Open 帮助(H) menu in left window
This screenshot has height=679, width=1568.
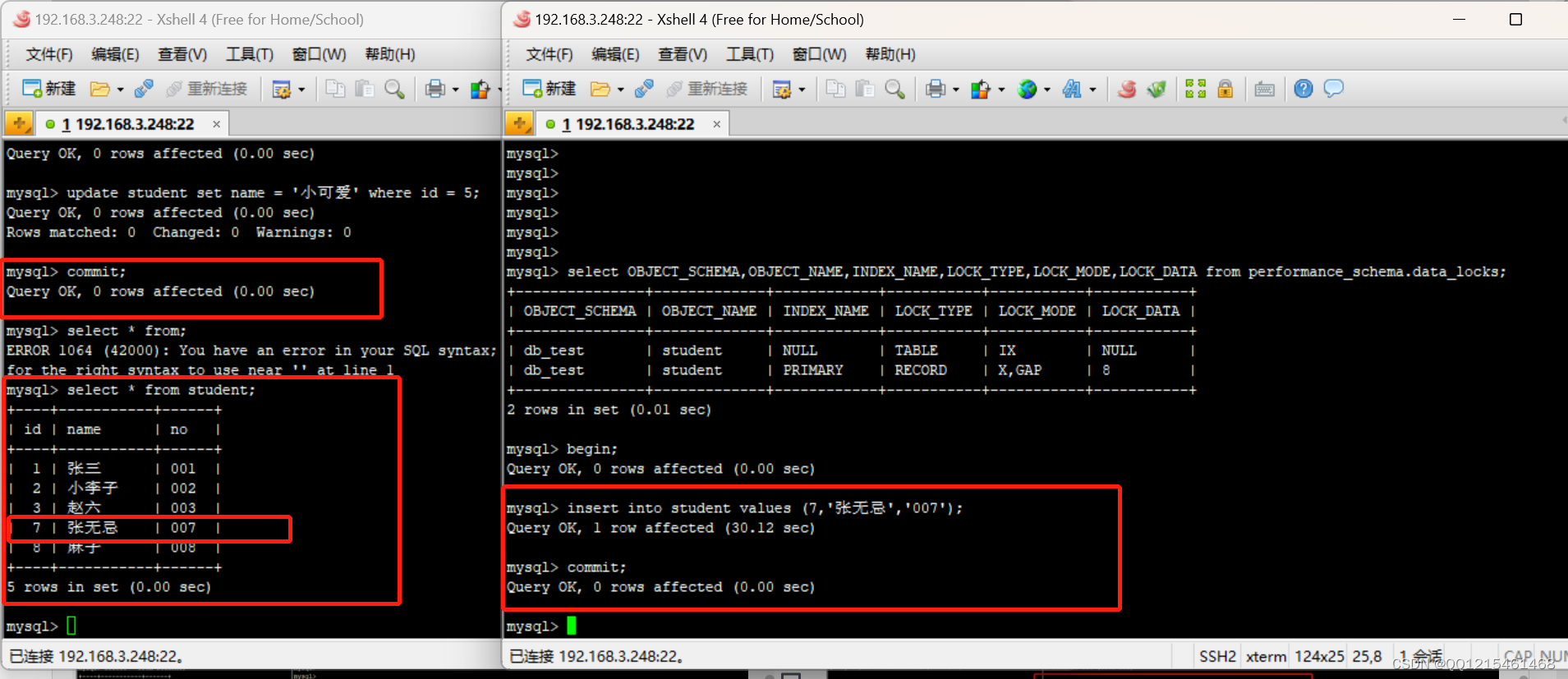(x=390, y=54)
